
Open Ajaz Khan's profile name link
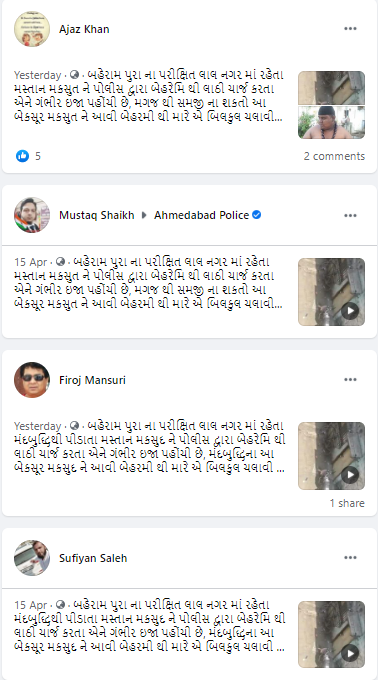click(84, 29)
